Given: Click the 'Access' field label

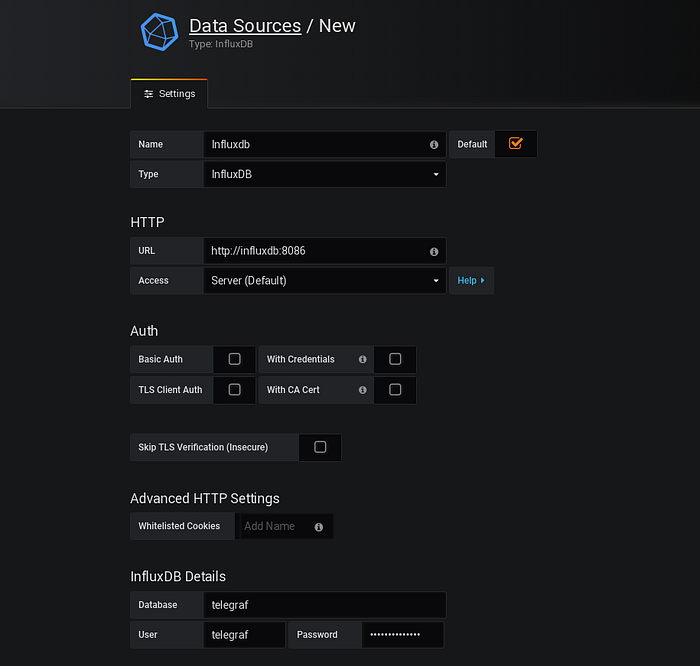Looking at the screenshot, I should tap(154, 281).
